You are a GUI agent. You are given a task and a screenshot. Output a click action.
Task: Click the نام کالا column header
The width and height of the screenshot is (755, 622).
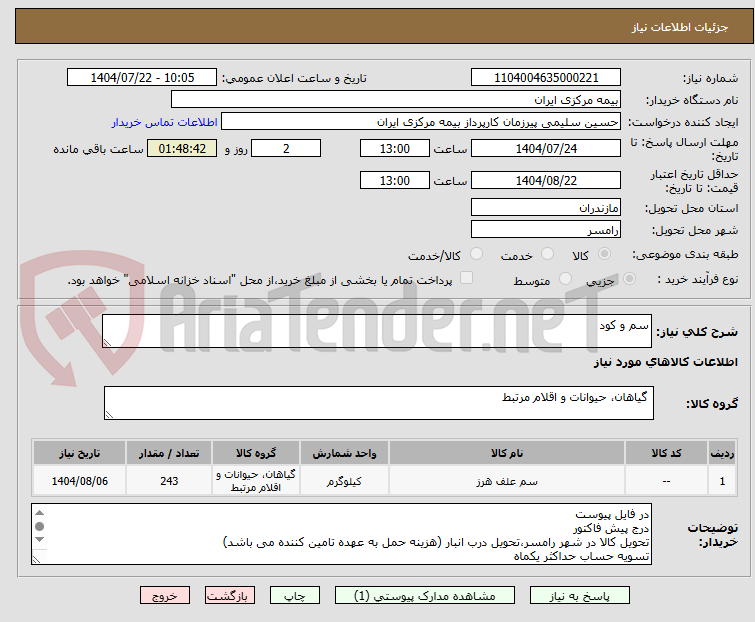point(507,453)
